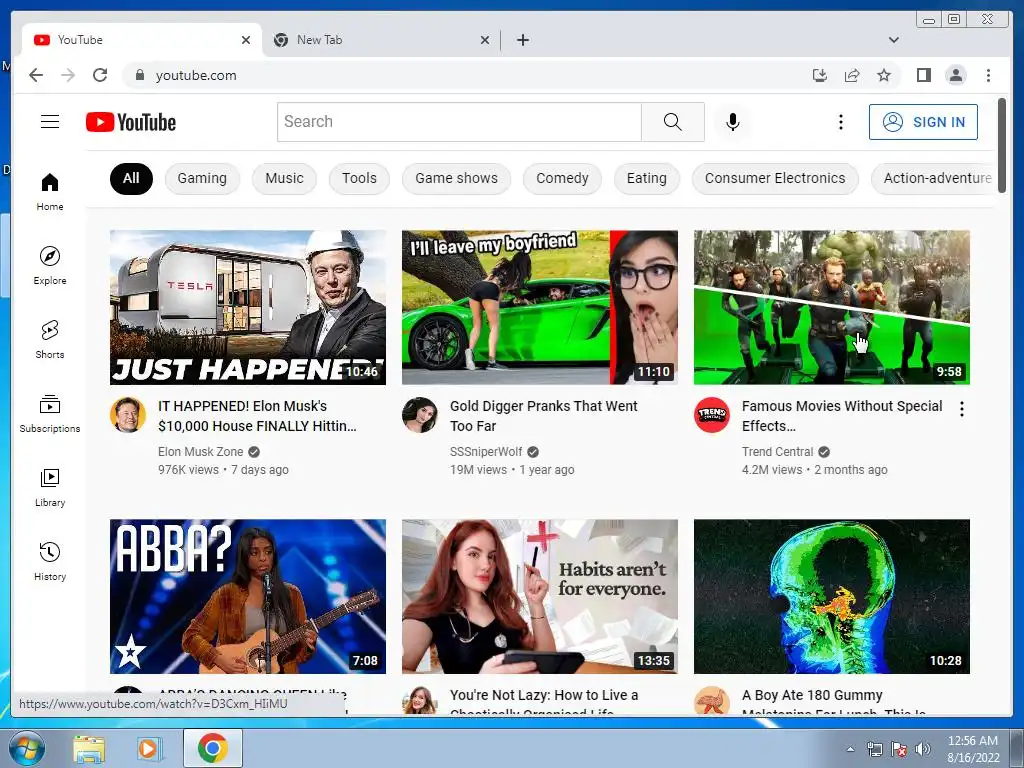This screenshot has height=768, width=1024.
Task: Open Library in sidebar
Action: [x=50, y=488]
